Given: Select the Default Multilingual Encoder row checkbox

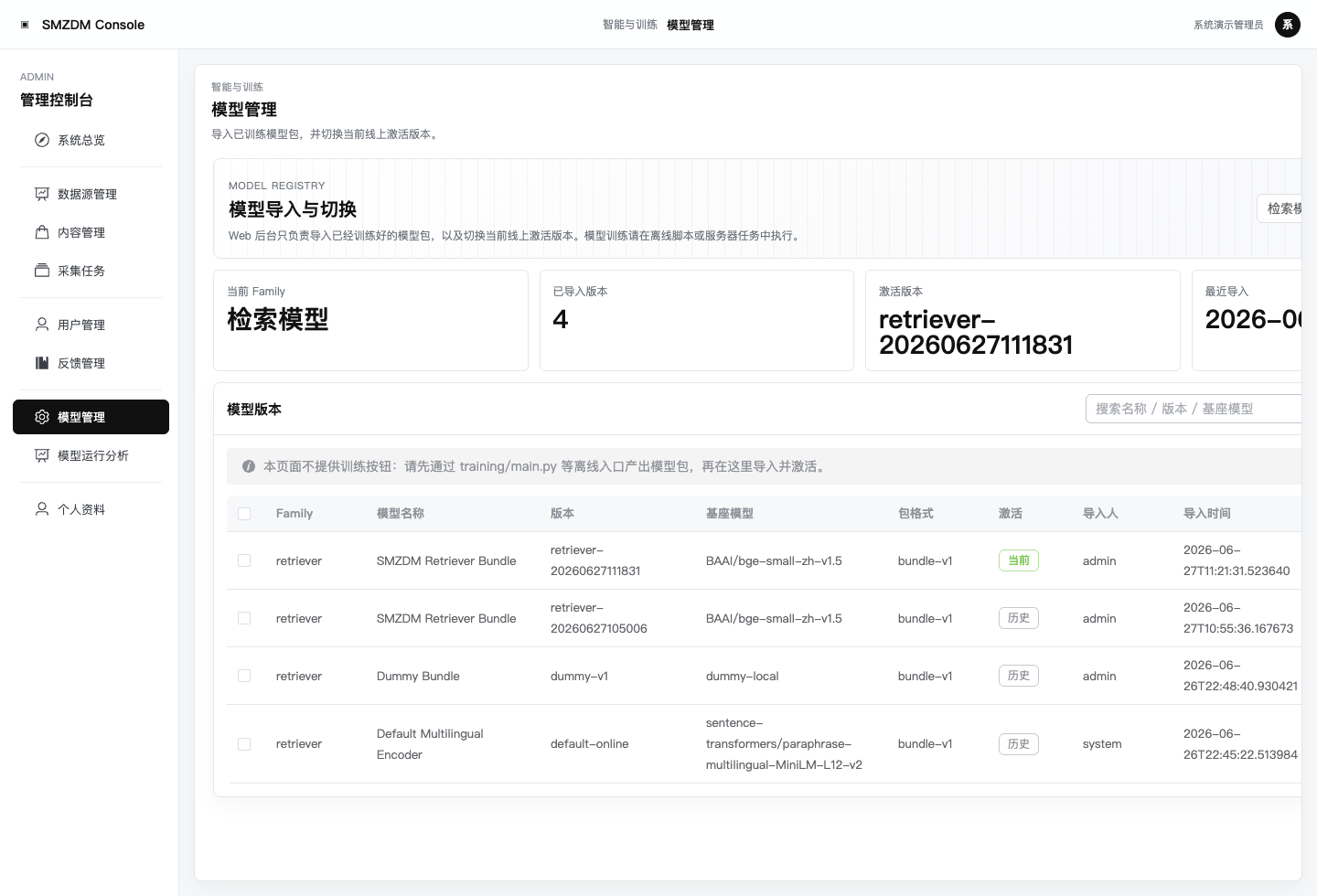Looking at the screenshot, I should coord(244,744).
